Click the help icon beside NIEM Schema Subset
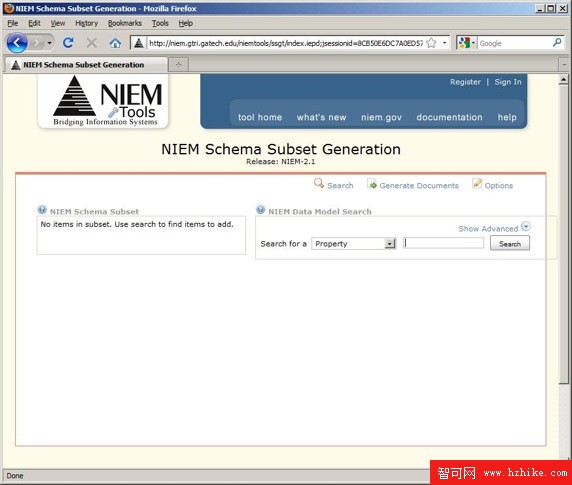Screen dimensions: 572x485 [42, 210]
